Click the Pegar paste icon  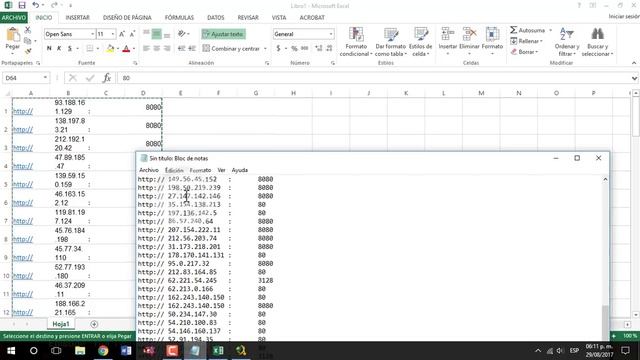click(x=13, y=35)
